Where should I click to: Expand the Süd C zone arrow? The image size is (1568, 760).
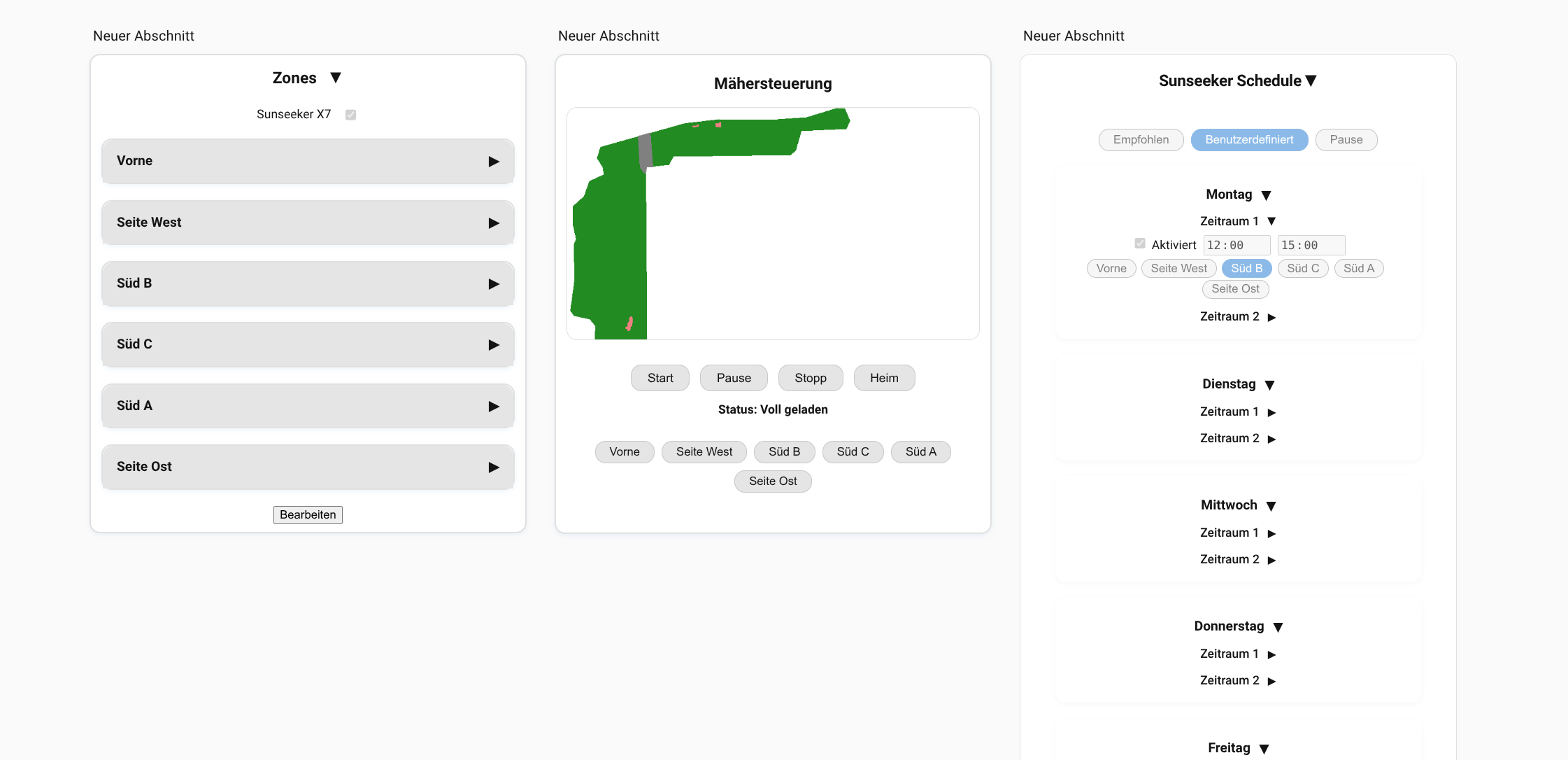click(494, 345)
